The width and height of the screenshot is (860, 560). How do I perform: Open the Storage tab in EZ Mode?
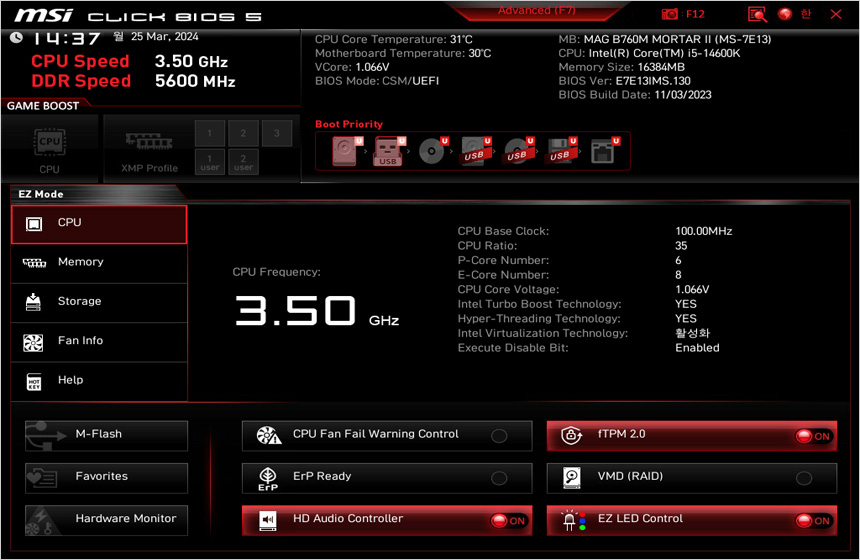[99, 303]
